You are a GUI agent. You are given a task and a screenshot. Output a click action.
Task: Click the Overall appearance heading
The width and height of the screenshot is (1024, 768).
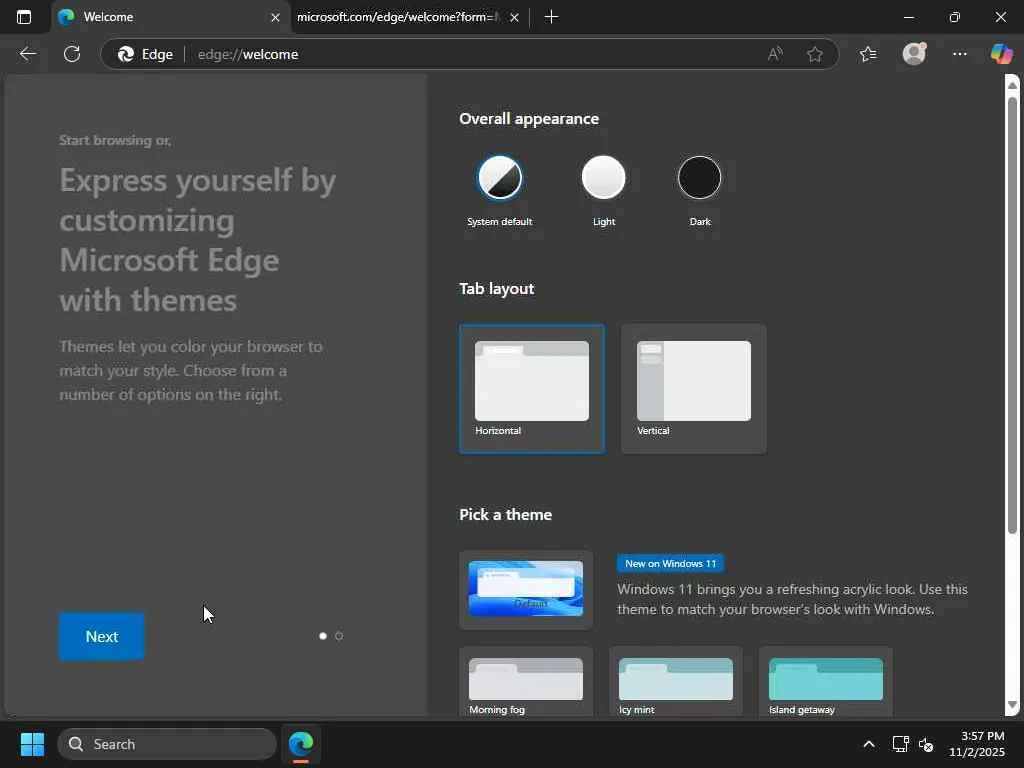(x=529, y=119)
